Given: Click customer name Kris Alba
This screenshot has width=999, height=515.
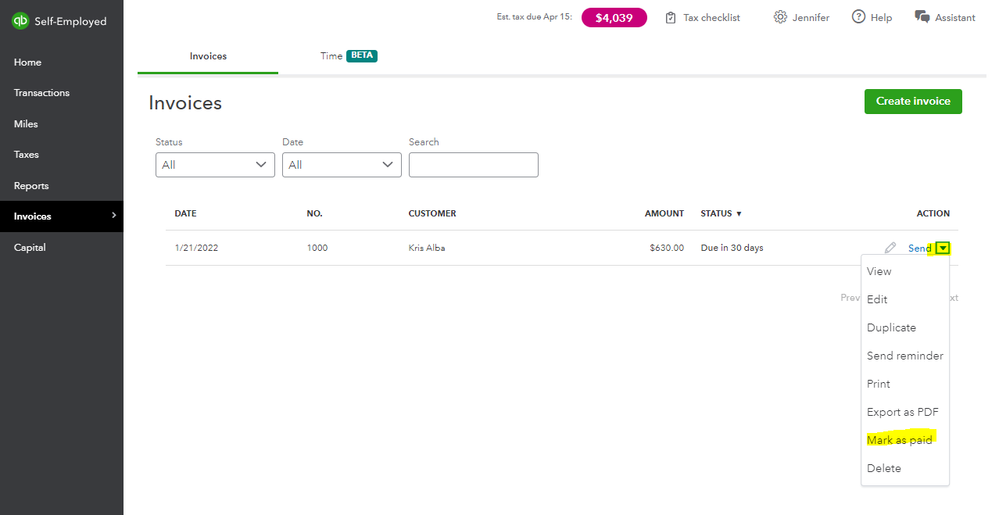Looking at the screenshot, I should [427, 248].
